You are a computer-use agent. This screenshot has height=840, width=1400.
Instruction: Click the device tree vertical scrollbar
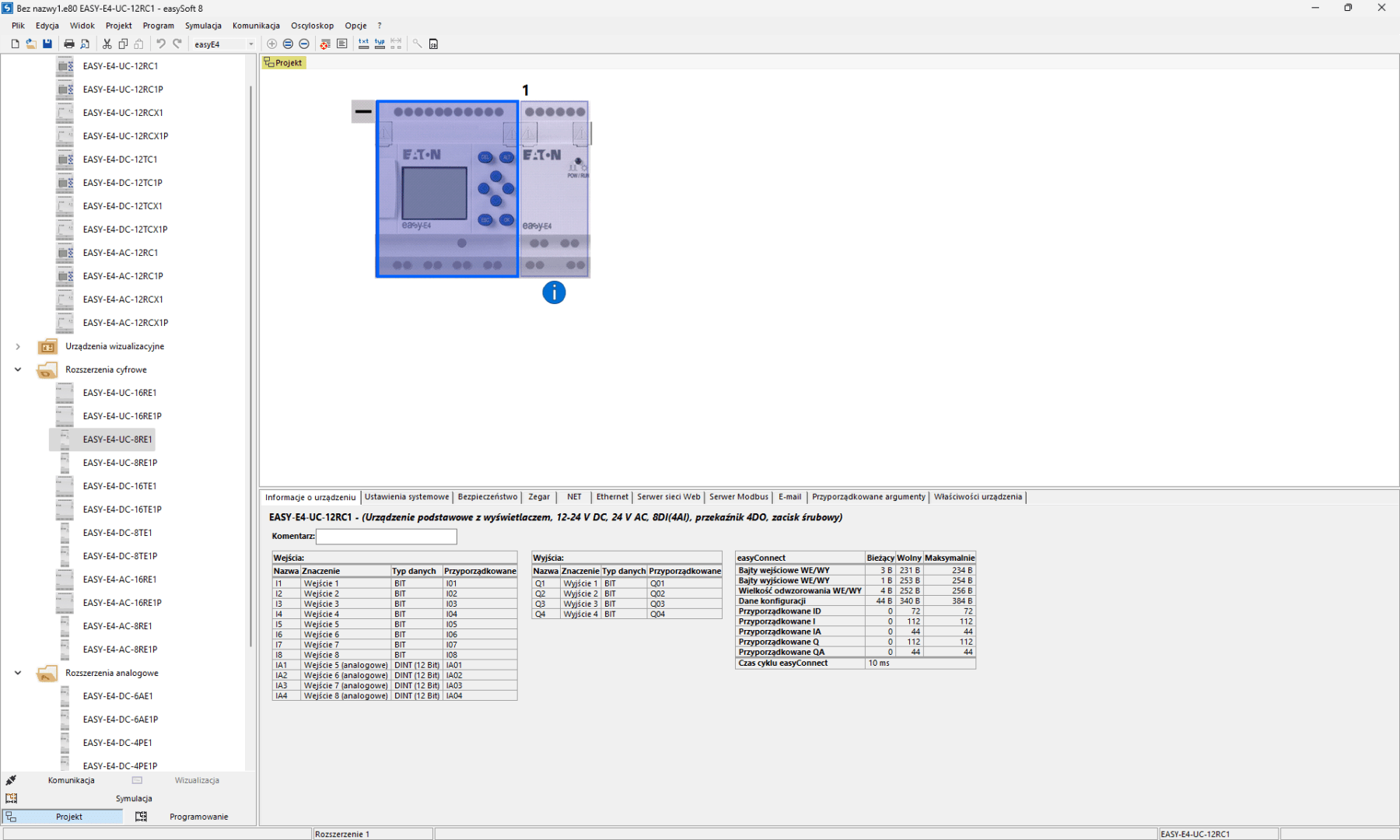pyautogui.click(x=250, y=366)
